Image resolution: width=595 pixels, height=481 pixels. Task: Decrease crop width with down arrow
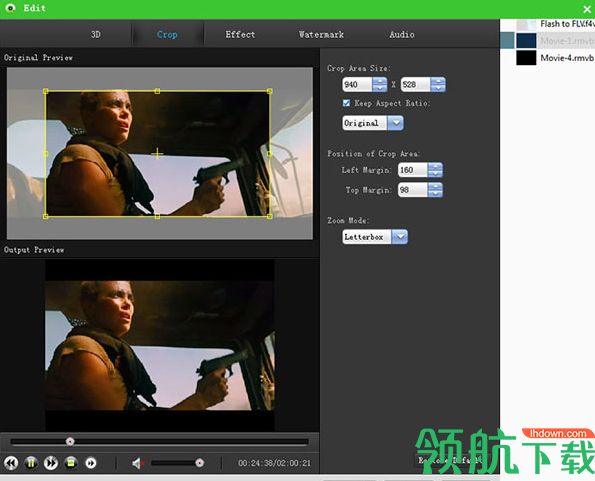pyautogui.click(x=379, y=88)
